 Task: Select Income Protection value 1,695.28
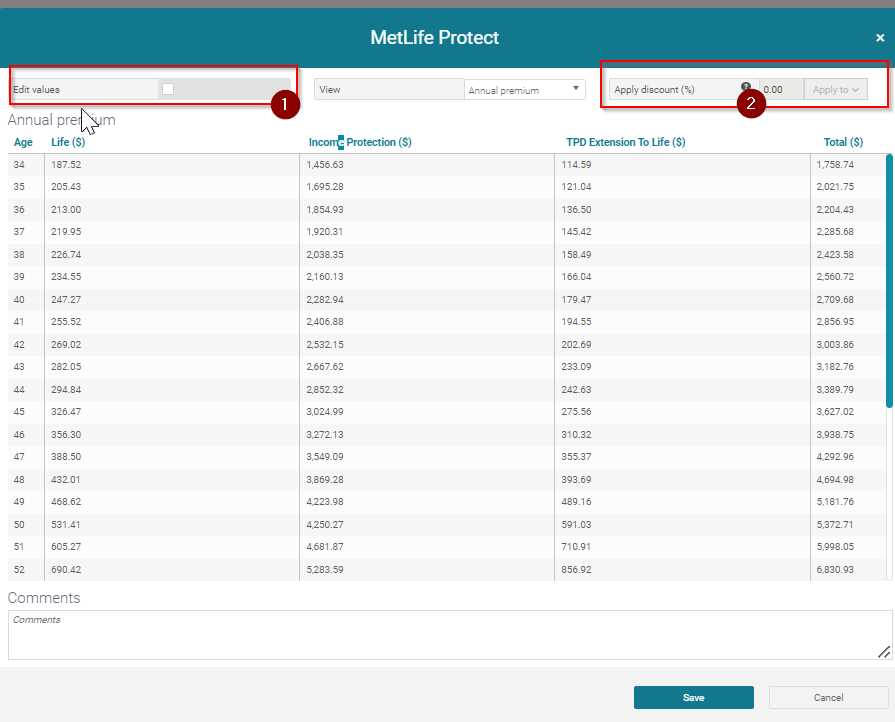tap(325, 187)
